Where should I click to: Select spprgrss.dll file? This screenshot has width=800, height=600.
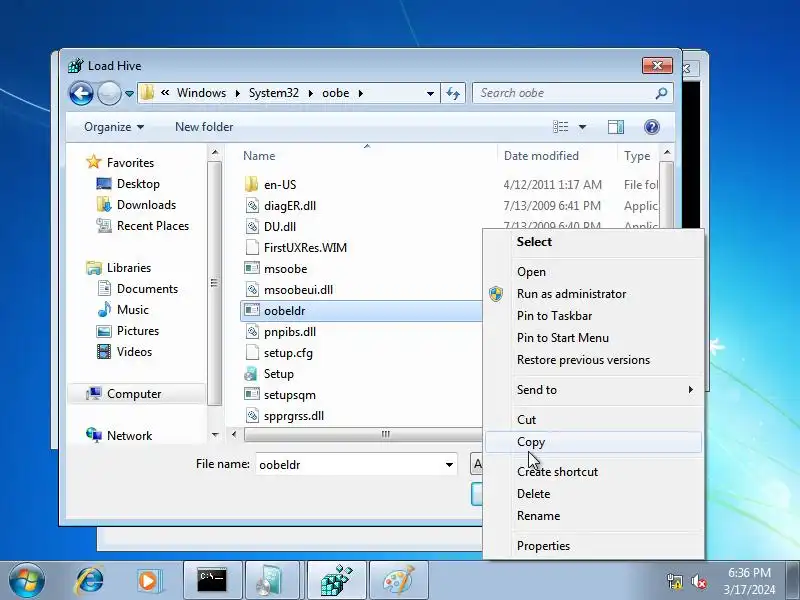pos(294,416)
